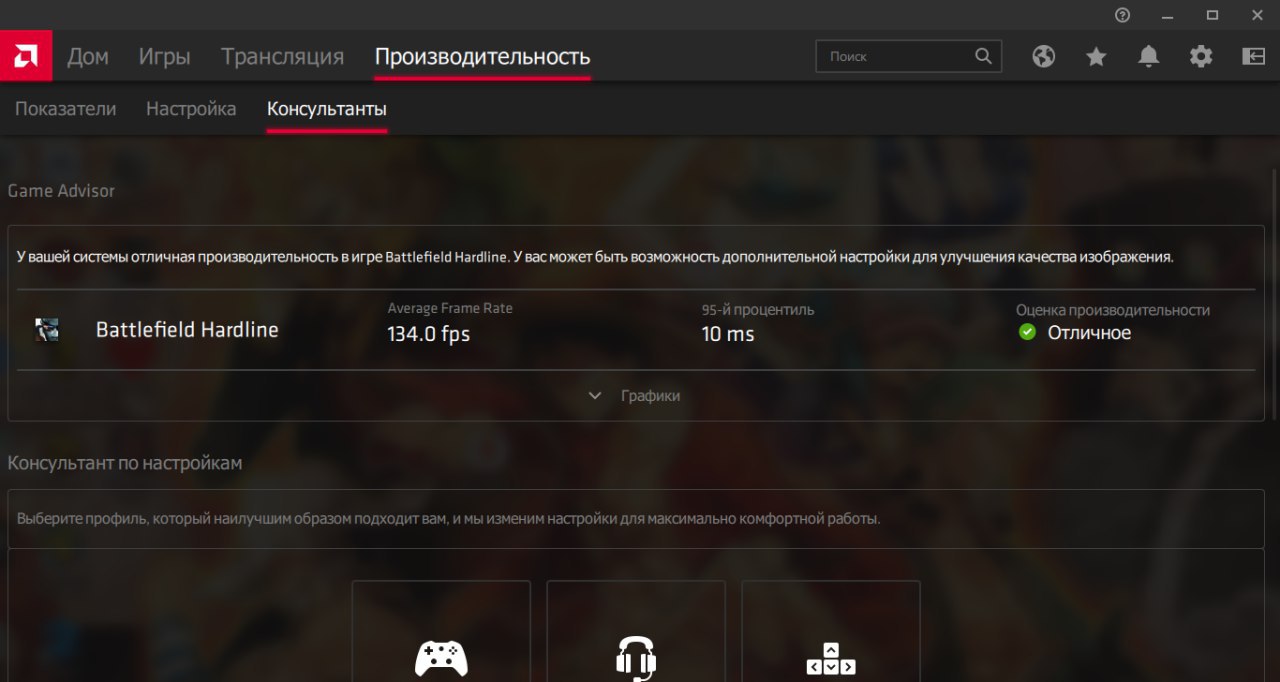Close the window
Image resolution: width=1280 pixels, height=682 pixels.
[x=1258, y=15]
